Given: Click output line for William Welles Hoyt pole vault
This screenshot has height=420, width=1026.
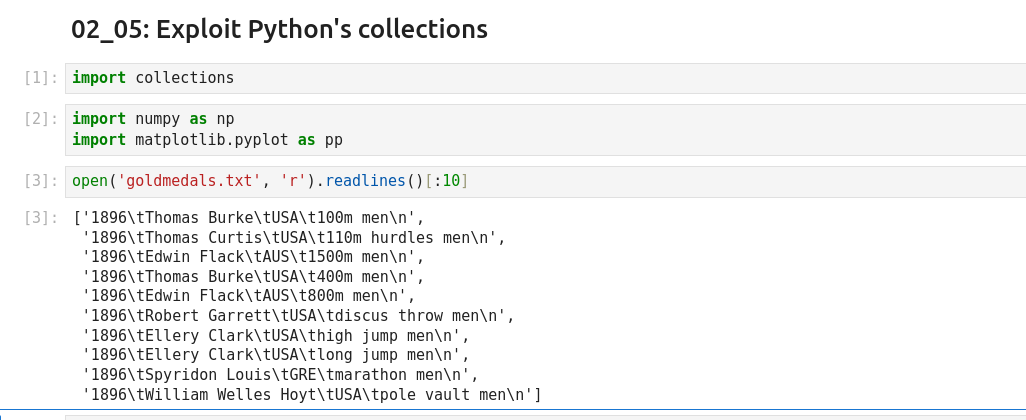Looking at the screenshot, I should point(311,395).
